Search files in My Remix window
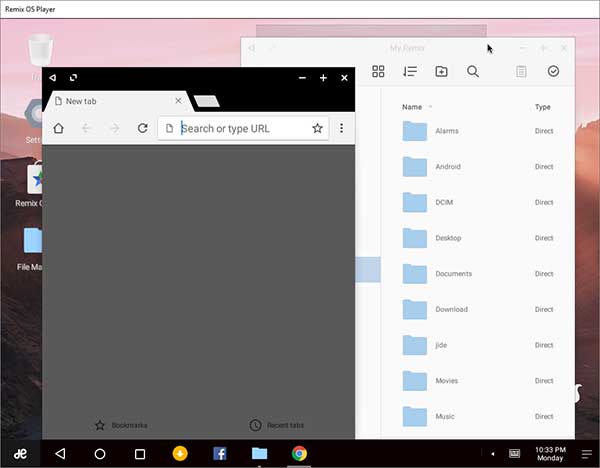This screenshot has height=468, width=600. click(473, 71)
